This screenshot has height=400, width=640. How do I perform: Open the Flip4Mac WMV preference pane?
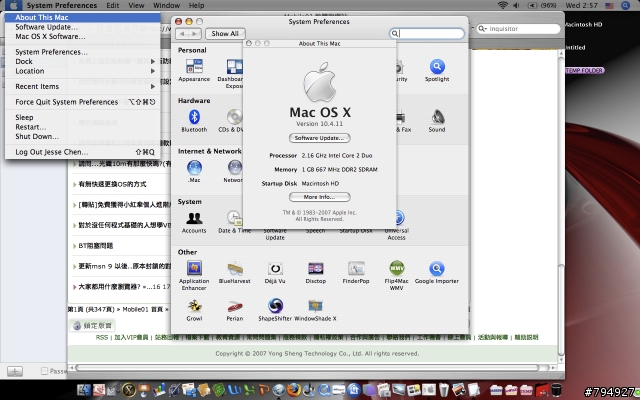point(396,276)
